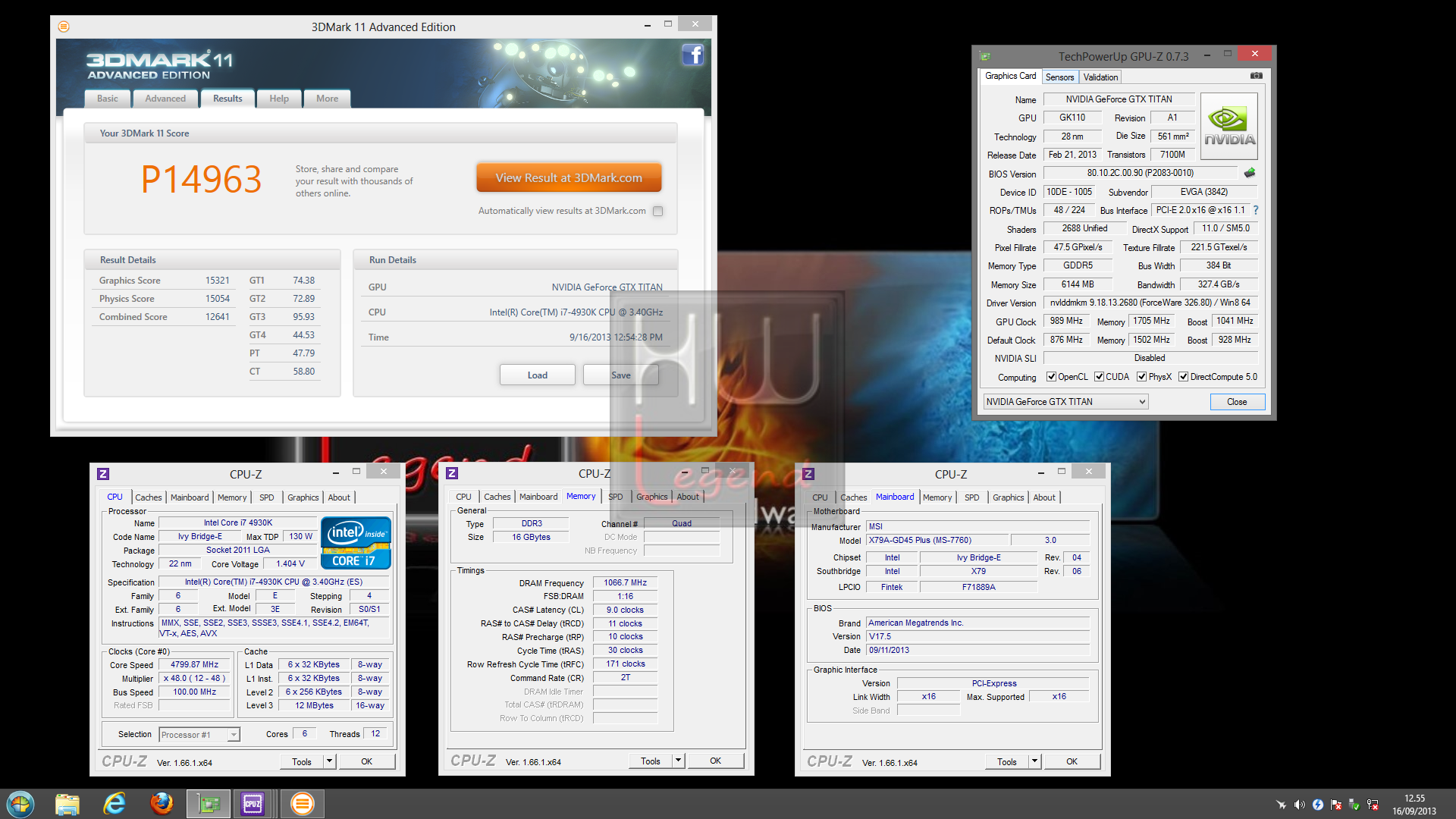Switch to the Basic tab in 3DMark
Viewport: 1456px width, 819px height.
click(x=108, y=99)
